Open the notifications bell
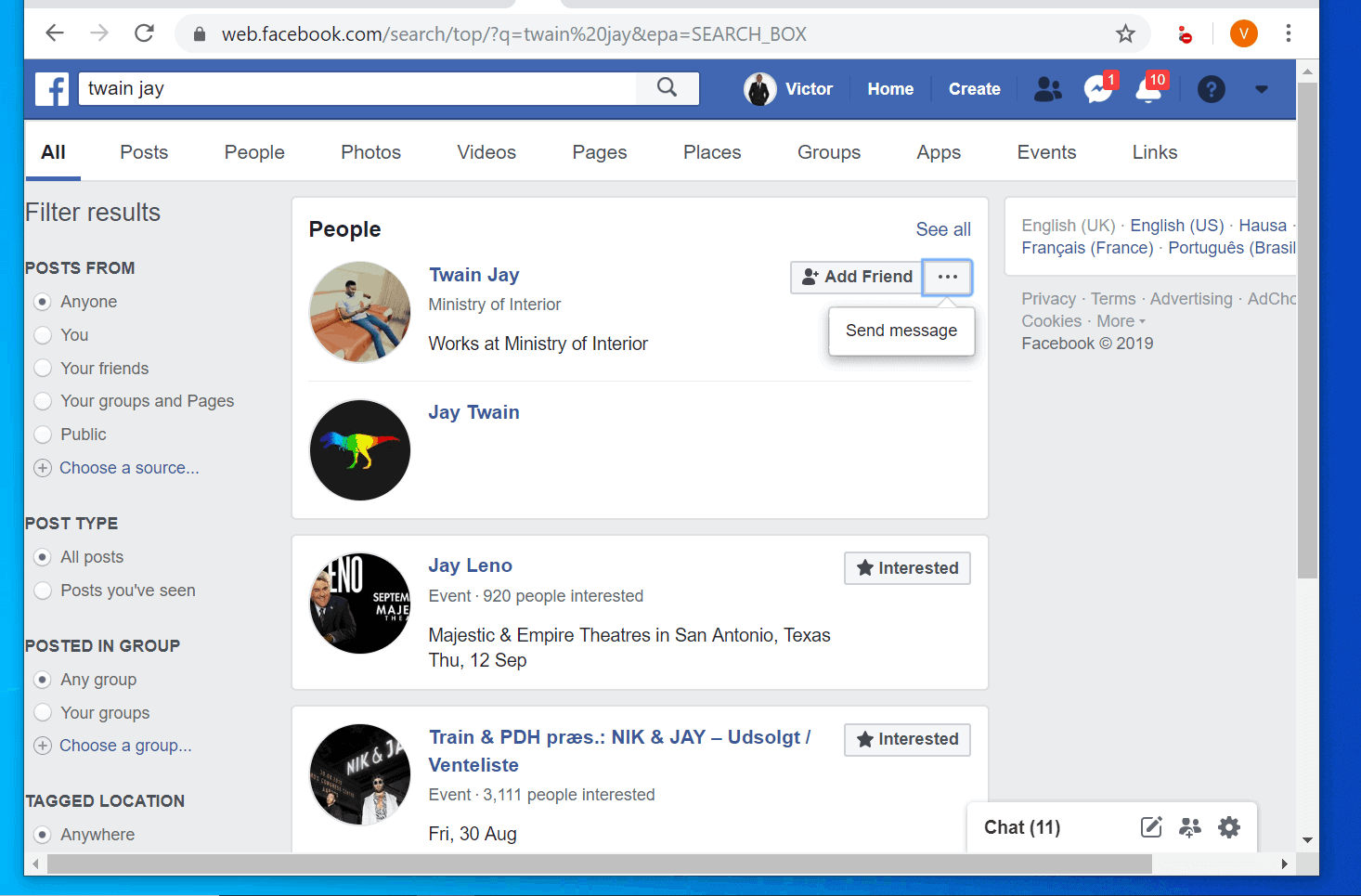This screenshot has height=896, width=1361. pyautogui.click(x=1149, y=89)
